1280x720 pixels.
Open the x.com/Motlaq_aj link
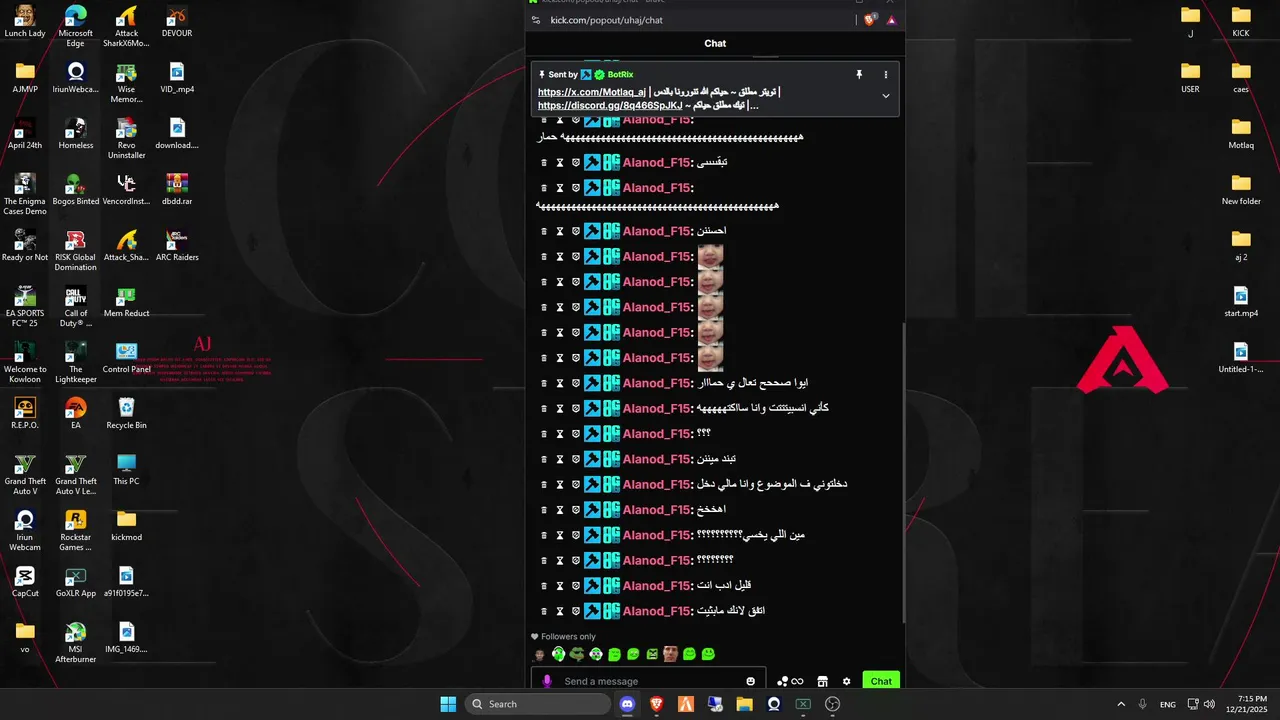coord(592,92)
